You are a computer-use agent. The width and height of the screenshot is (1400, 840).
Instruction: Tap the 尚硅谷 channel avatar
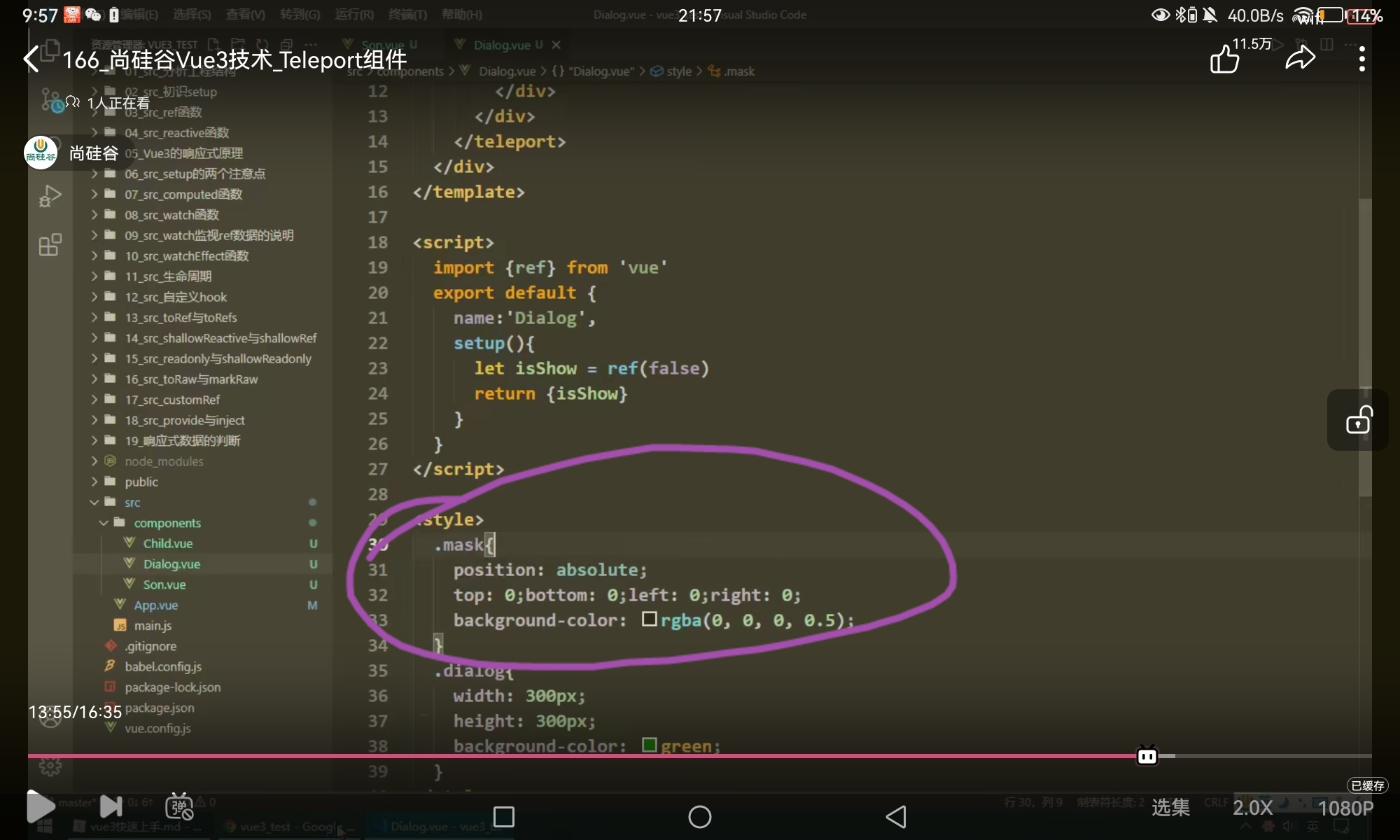[41, 153]
